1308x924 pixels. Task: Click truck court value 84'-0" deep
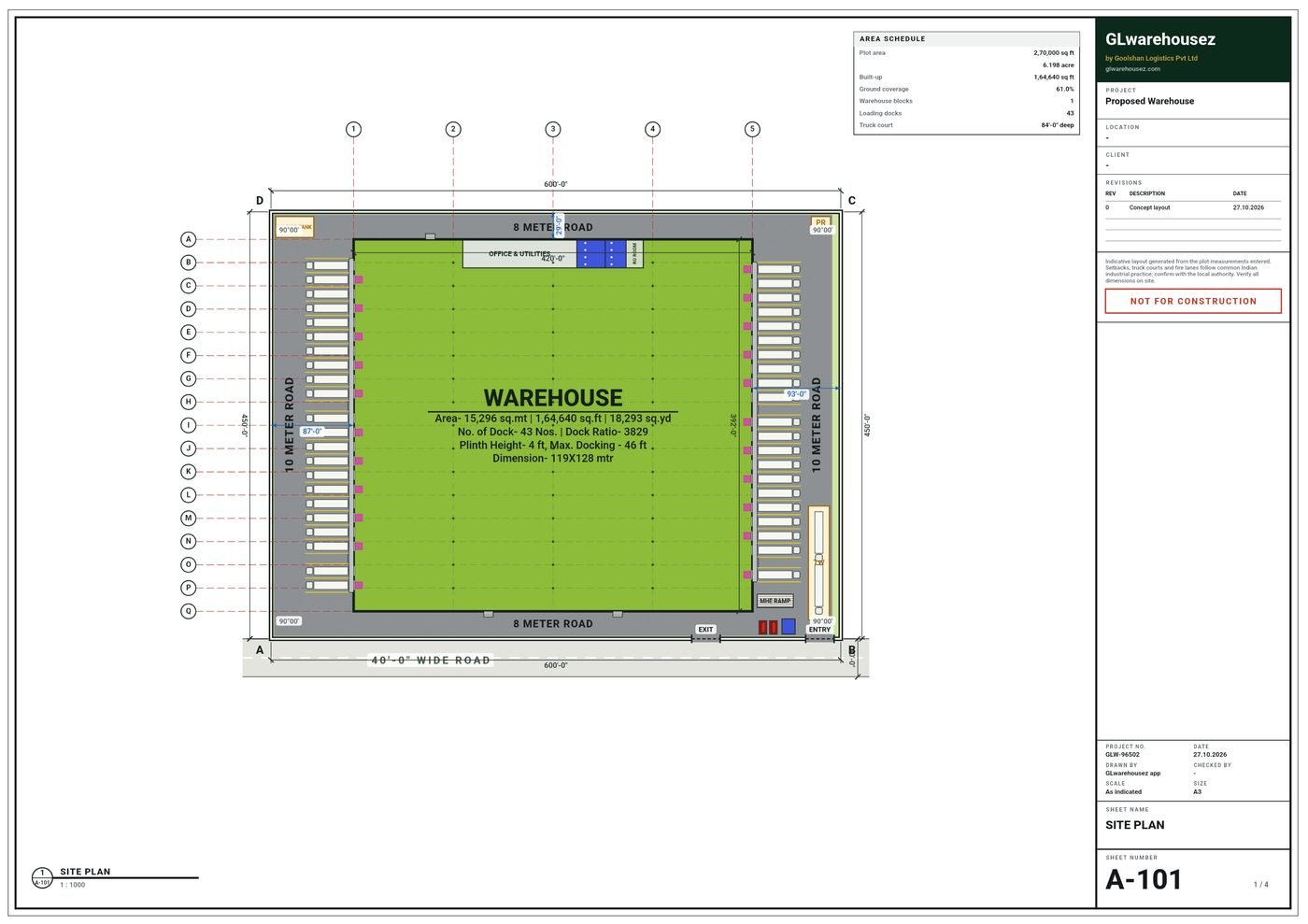(x=1058, y=125)
